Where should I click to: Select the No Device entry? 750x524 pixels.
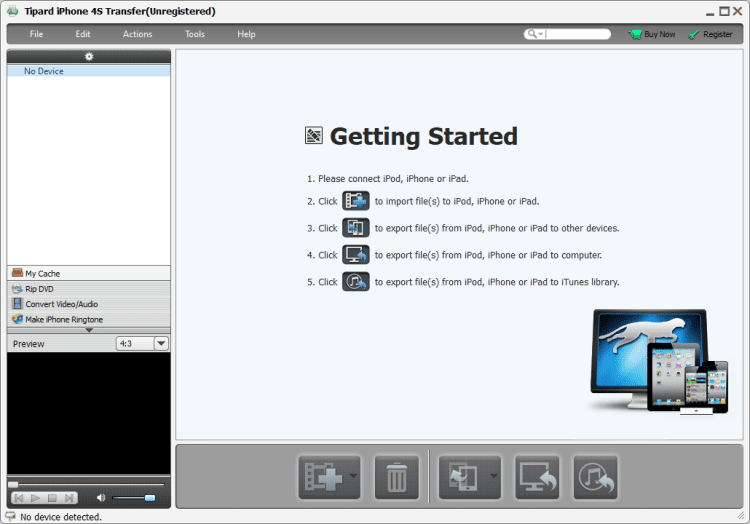point(89,71)
